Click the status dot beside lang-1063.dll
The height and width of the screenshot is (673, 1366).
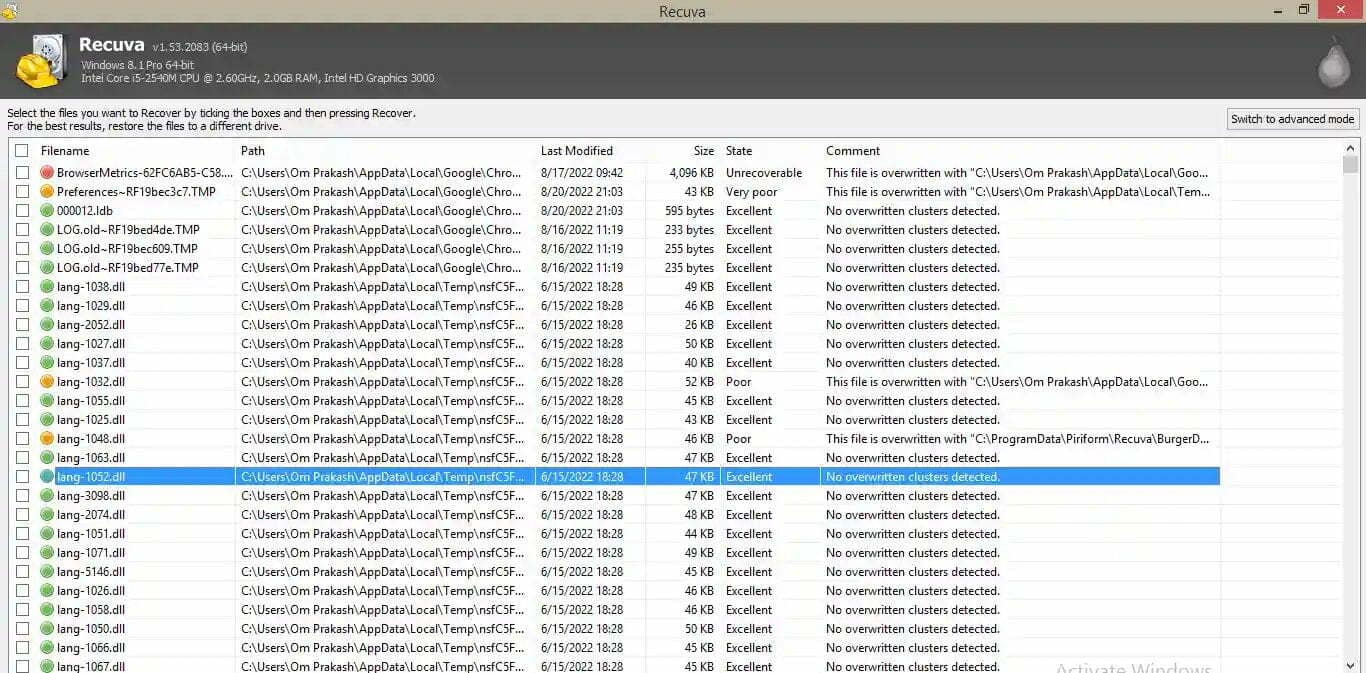[x=47, y=458]
